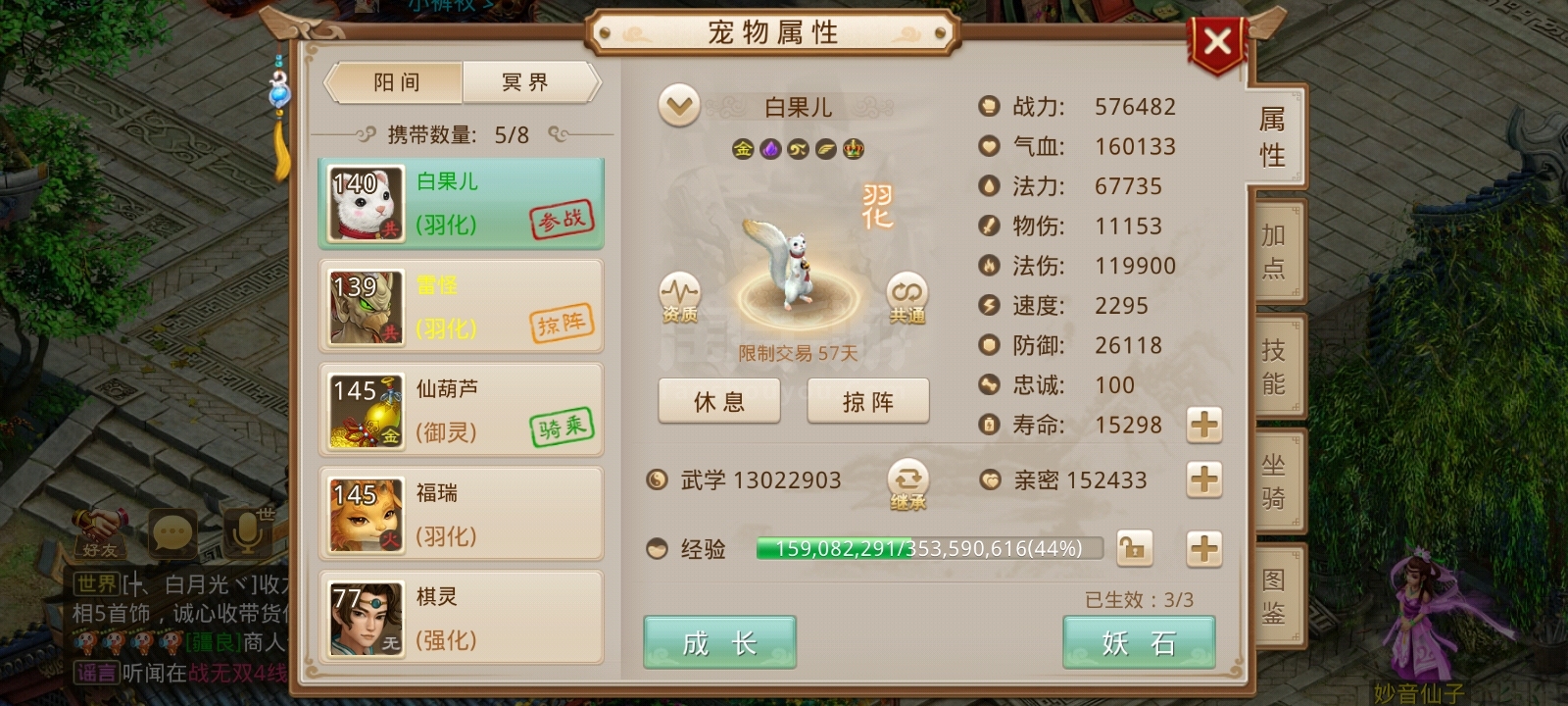Open the 加点 side tab
The image size is (1568, 706).
[x=1274, y=251]
